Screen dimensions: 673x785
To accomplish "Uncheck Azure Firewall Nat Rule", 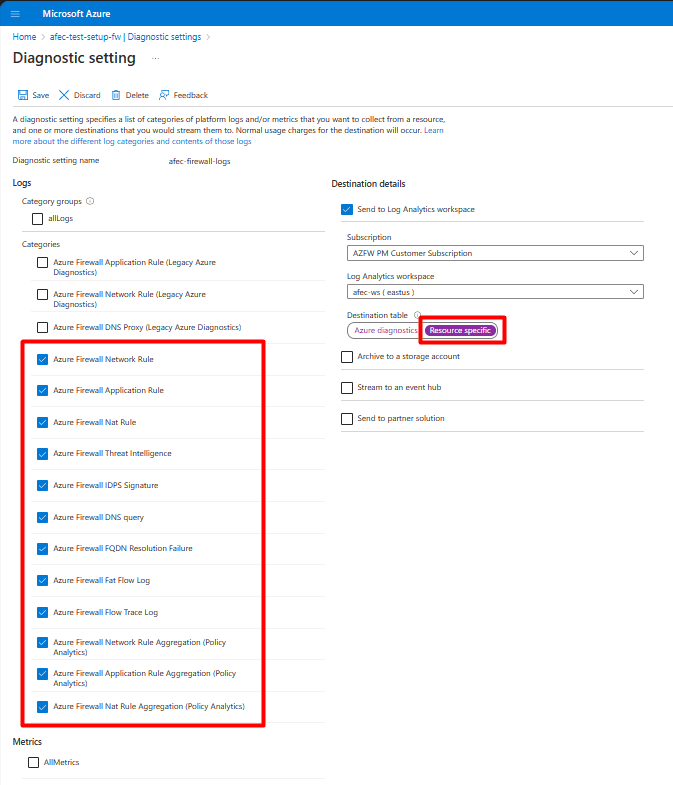I will [43, 423].
